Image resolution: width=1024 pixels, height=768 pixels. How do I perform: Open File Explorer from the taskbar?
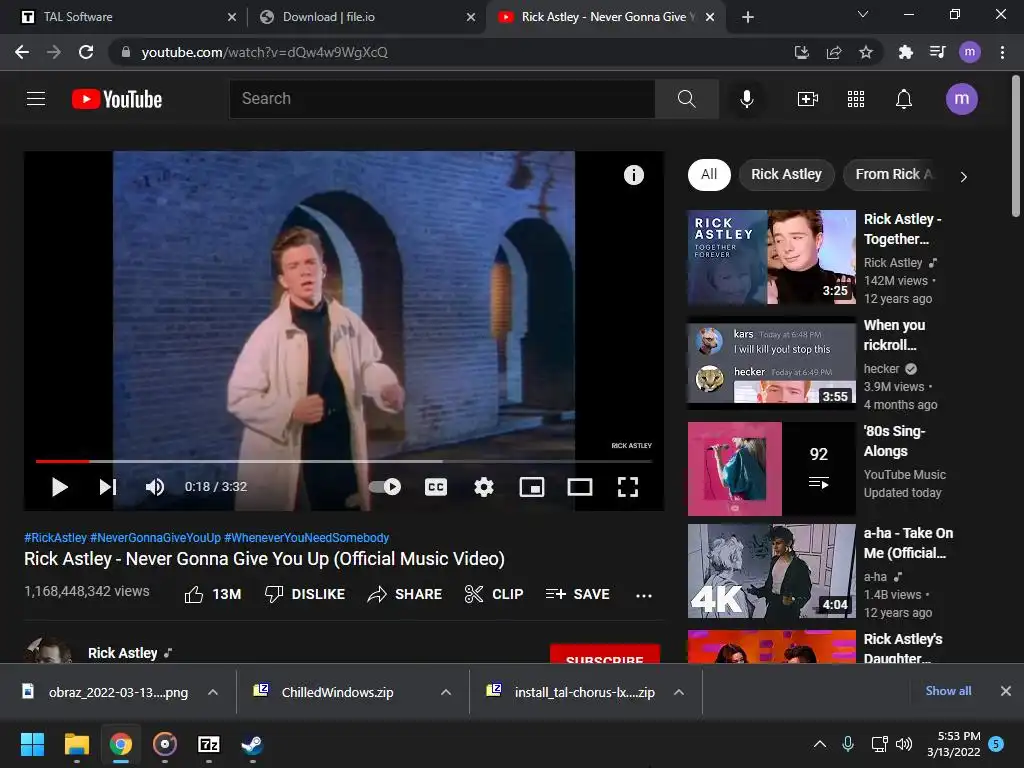pyautogui.click(x=76, y=744)
